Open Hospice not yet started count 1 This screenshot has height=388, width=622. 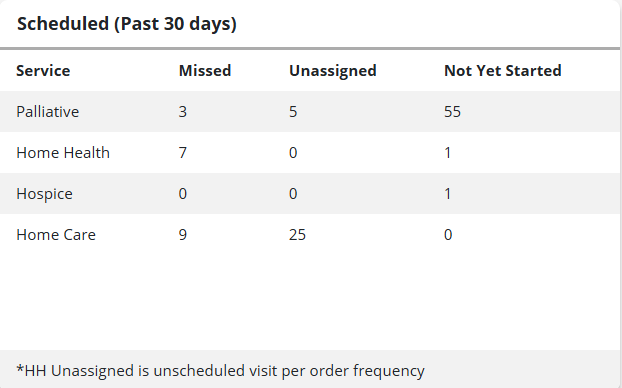coord(448,194)
